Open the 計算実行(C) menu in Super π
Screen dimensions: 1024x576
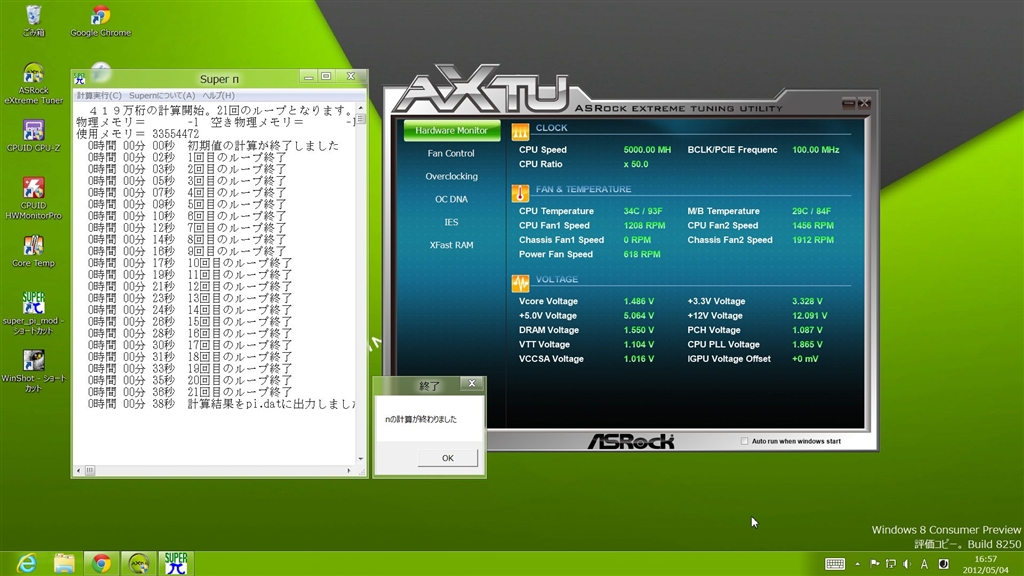99,95
